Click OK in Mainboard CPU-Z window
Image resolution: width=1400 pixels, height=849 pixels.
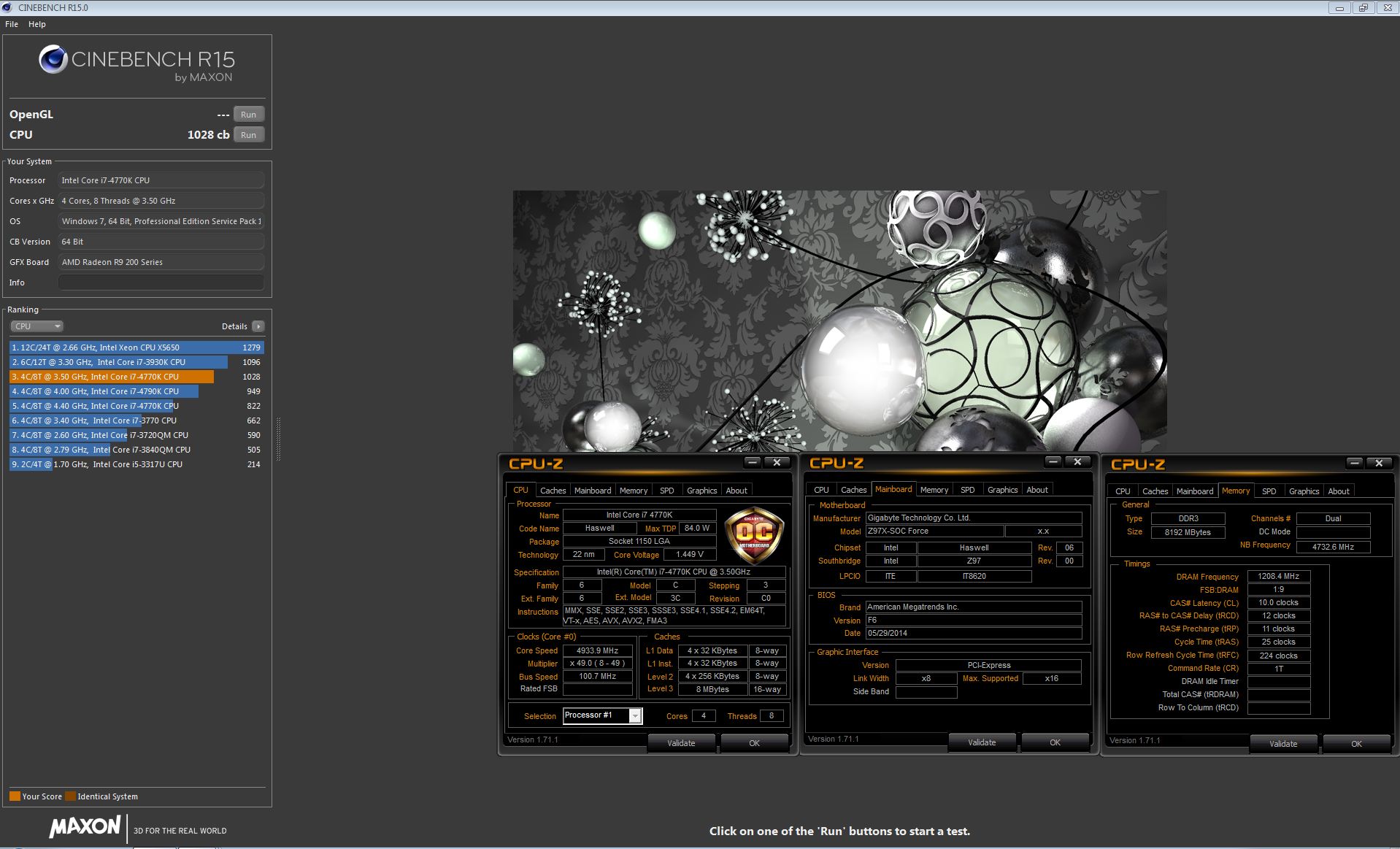(1055, 742)
